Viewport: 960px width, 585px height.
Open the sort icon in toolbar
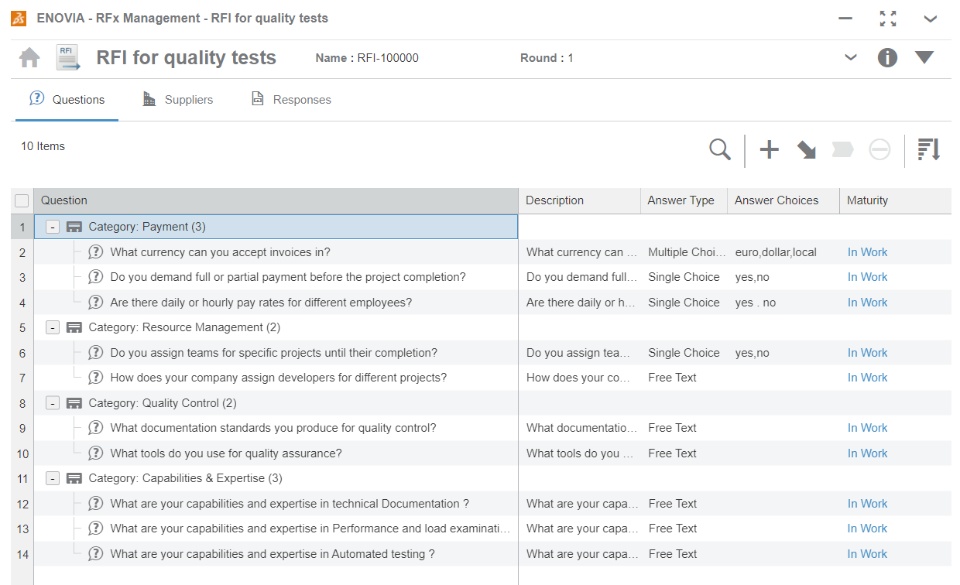[x=930, y=149]
